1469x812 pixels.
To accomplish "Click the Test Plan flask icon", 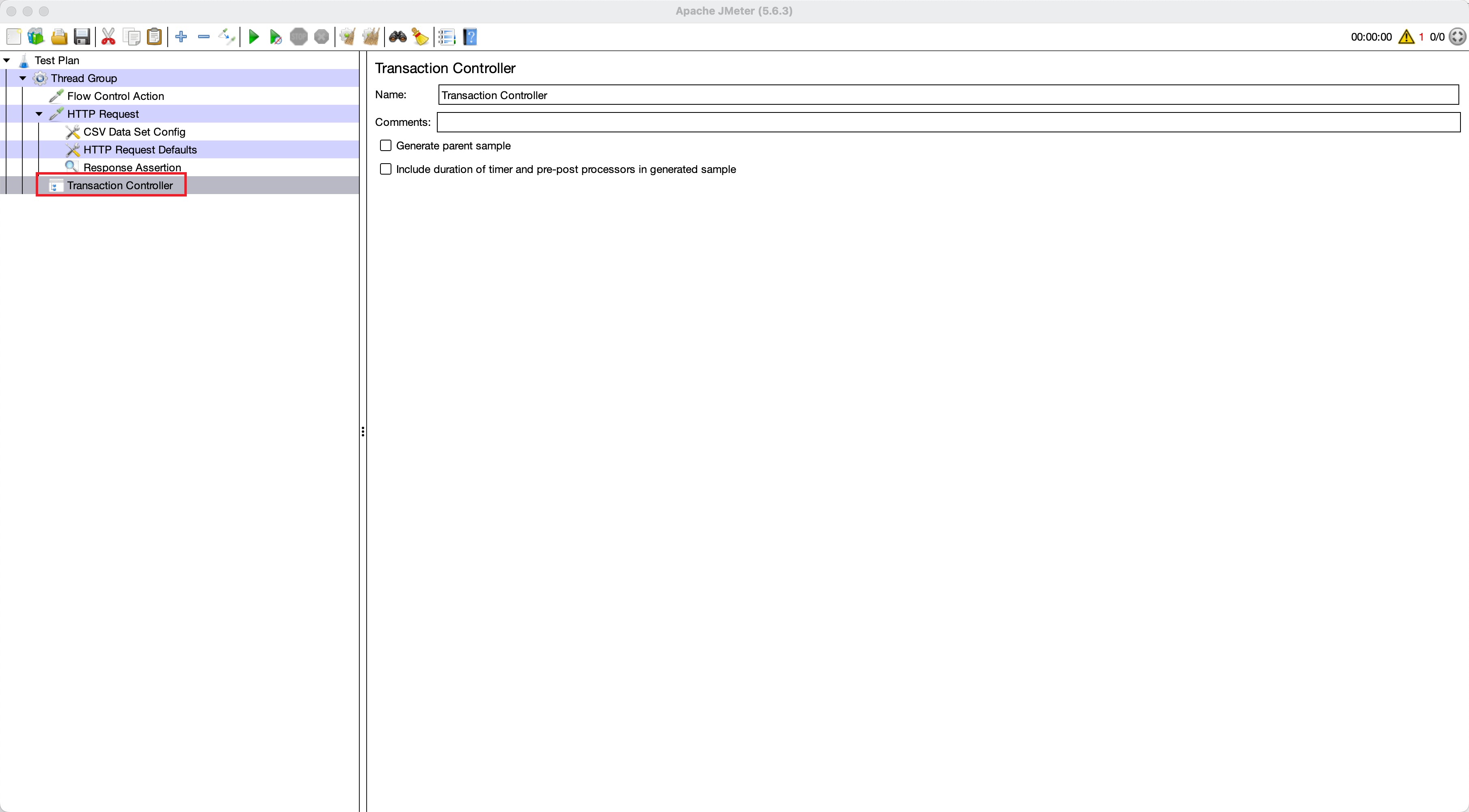I will click(x=24, y=60).
